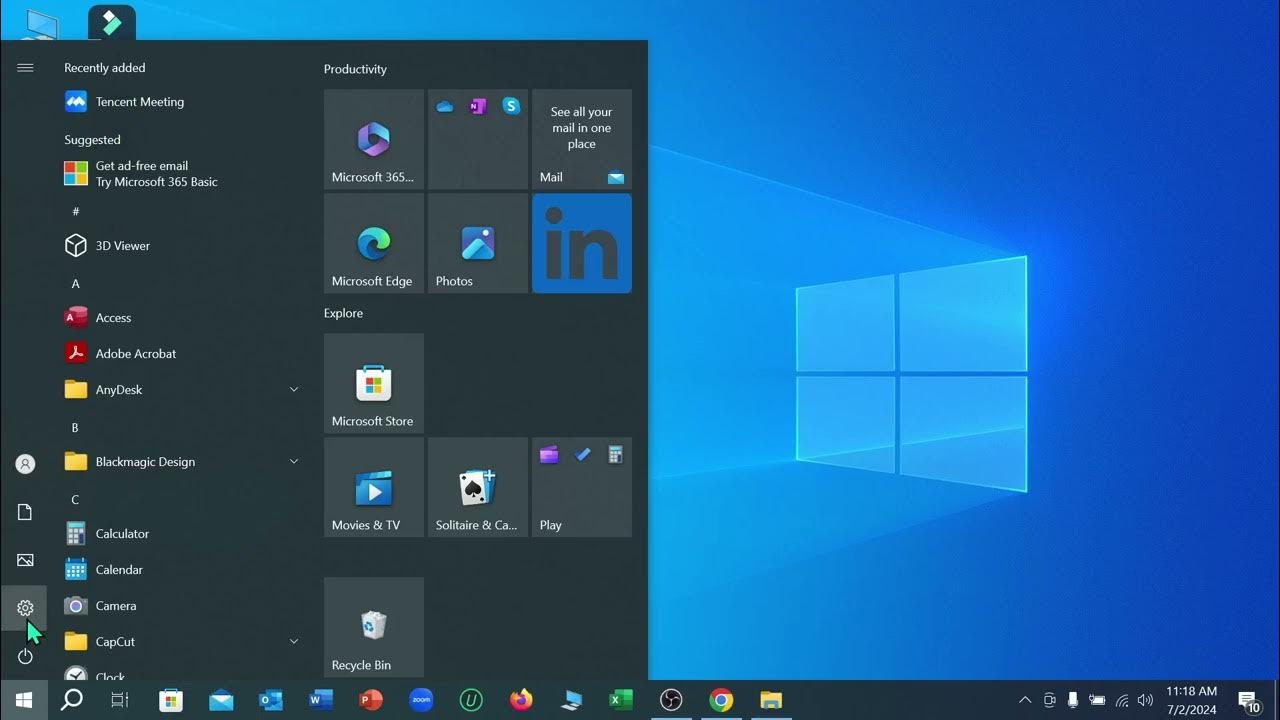Open OneNote icon in folder tile

[478, 106]
